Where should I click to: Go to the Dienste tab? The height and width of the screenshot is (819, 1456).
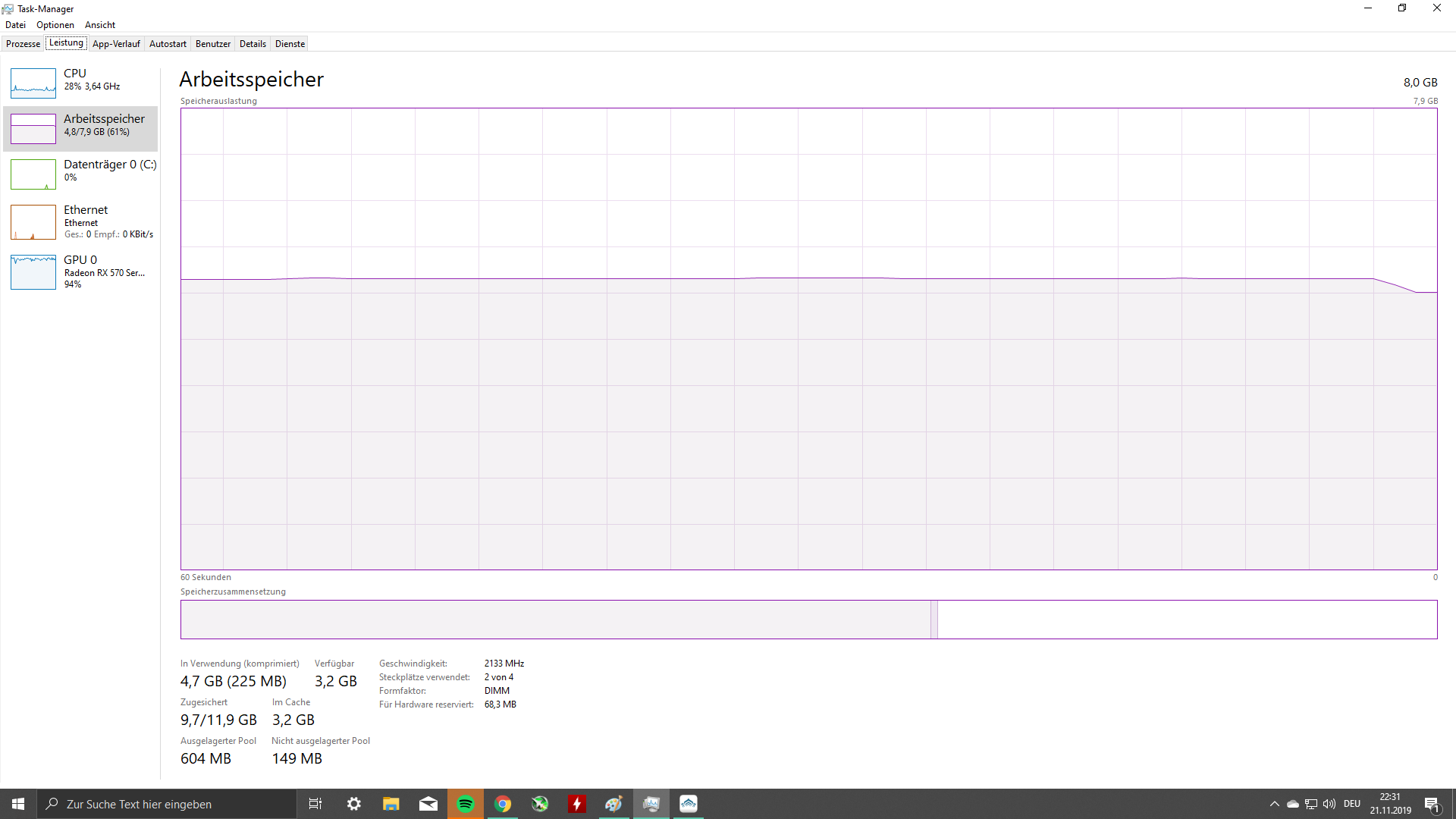[x=290, y=44]
